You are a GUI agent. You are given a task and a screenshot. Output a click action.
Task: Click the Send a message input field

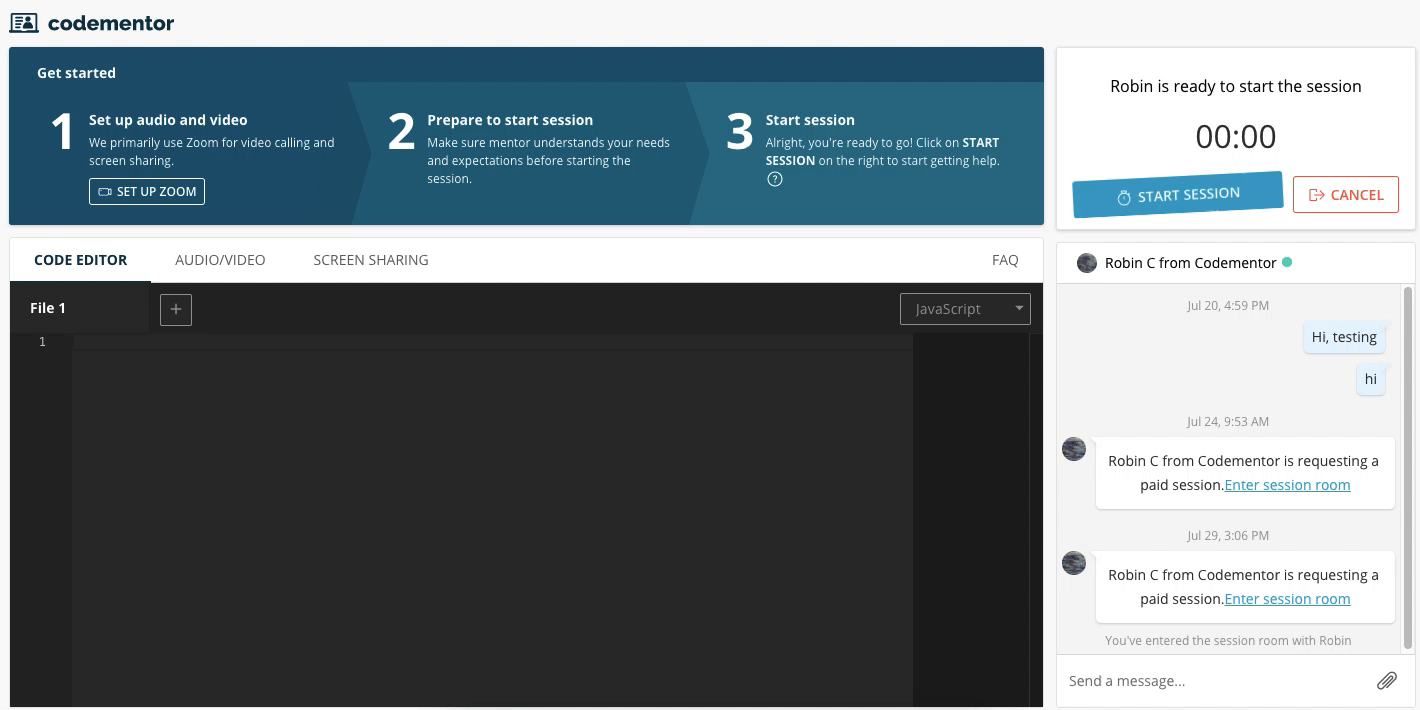1215,681
